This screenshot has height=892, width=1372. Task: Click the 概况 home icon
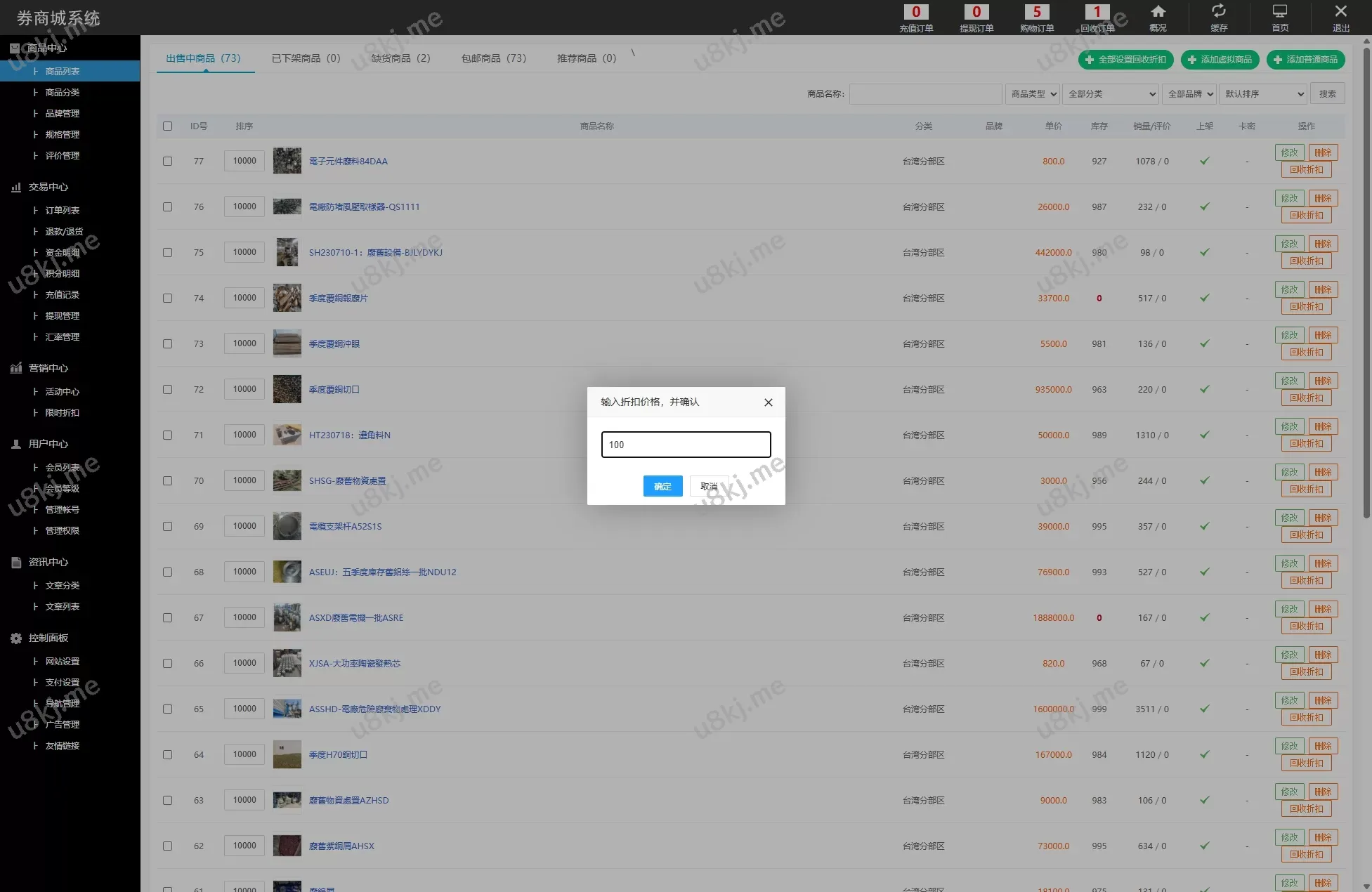[x=1158, y=12]
